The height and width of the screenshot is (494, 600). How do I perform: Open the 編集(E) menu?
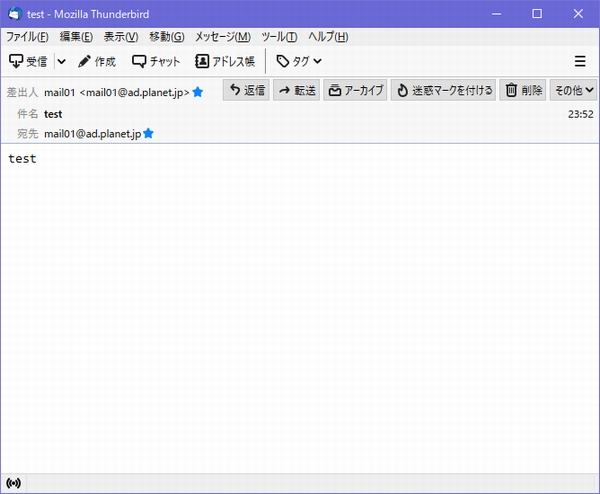pyautogui.click(x=76, y=37)
